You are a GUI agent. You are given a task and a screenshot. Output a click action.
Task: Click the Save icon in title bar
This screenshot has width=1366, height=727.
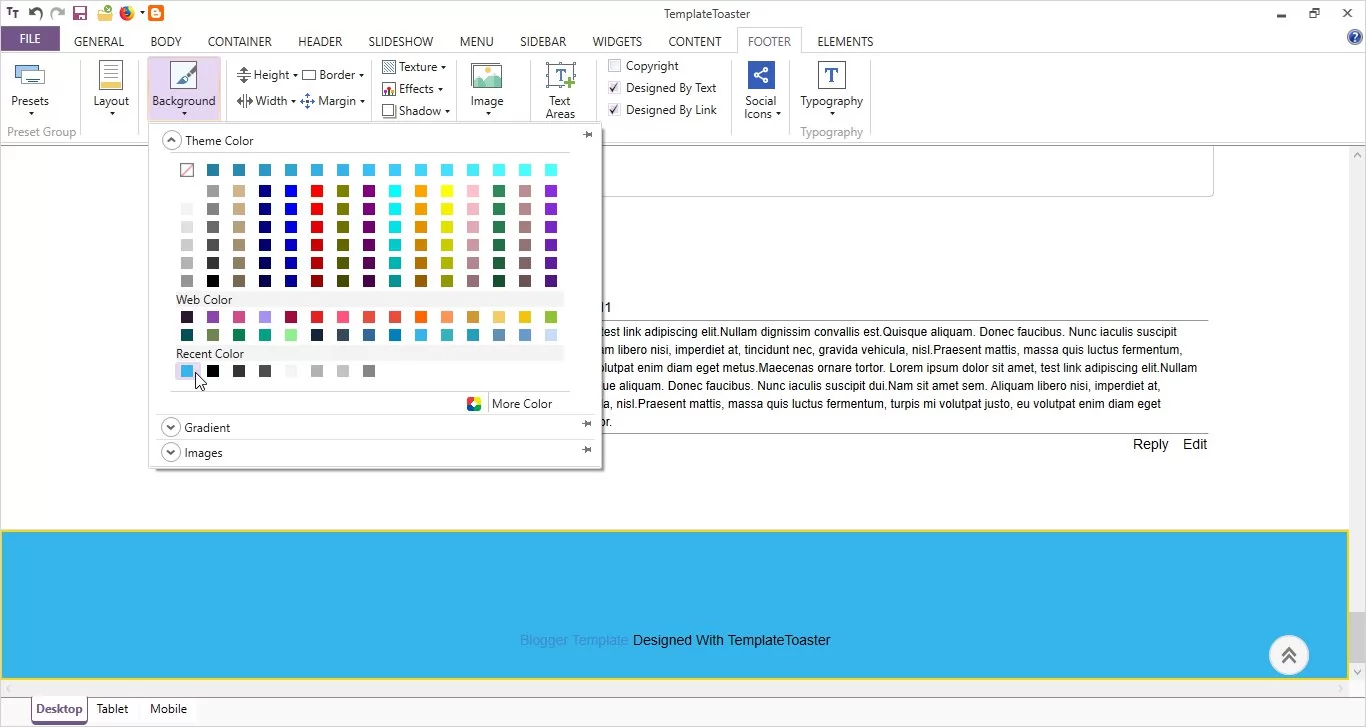tap(80, 14)
